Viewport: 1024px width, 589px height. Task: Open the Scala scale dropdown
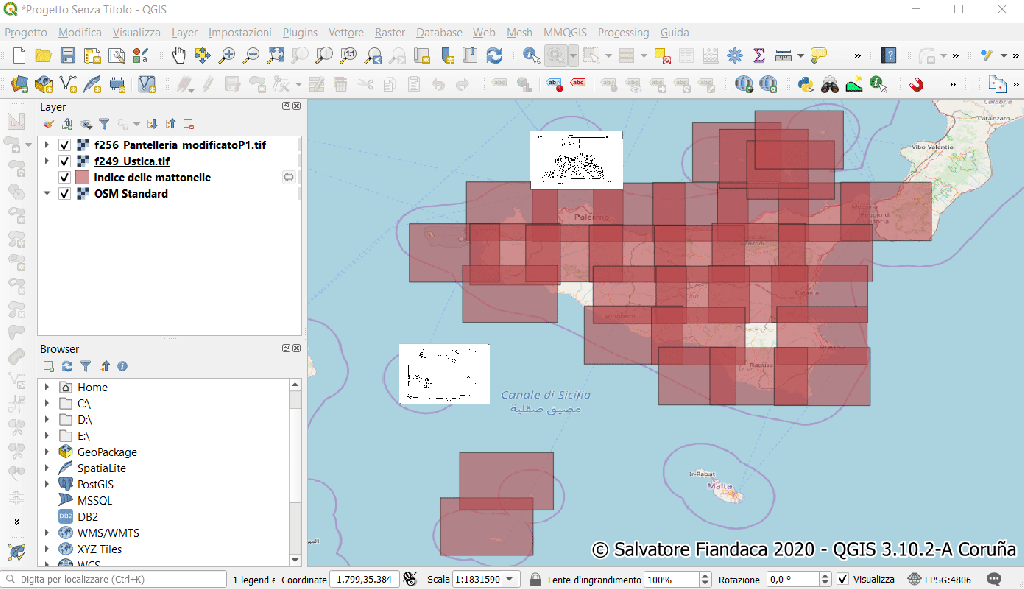point(511,580)
